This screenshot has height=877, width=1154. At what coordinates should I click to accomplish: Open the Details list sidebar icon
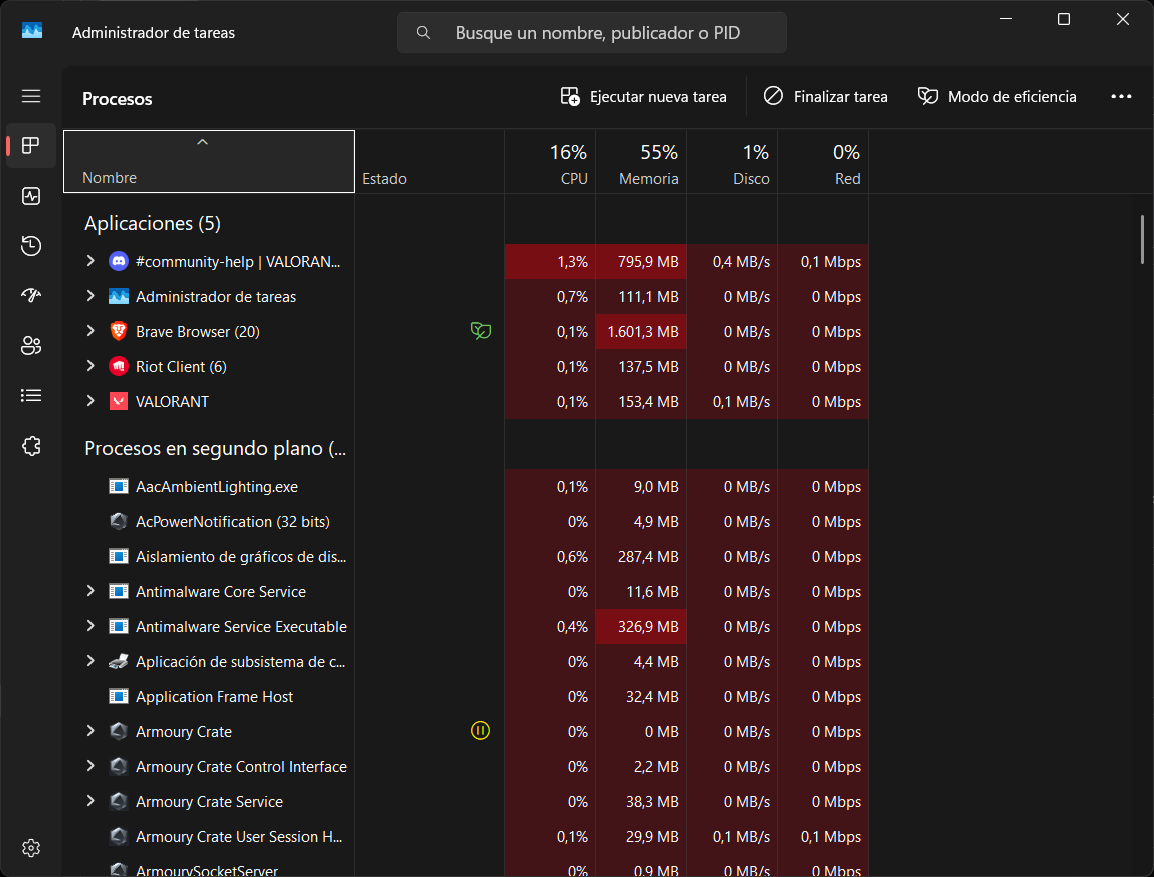tap(31, 396)
